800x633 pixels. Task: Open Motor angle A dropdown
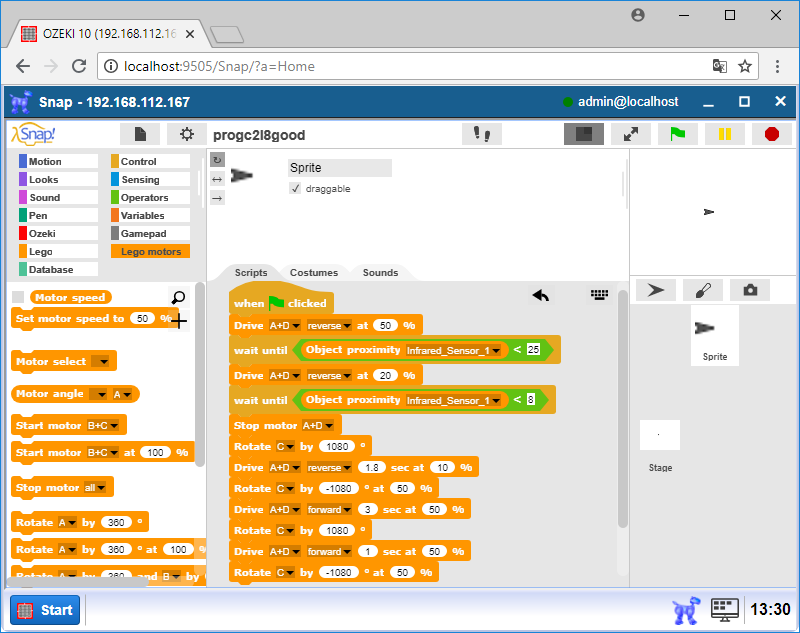[122, 394]
